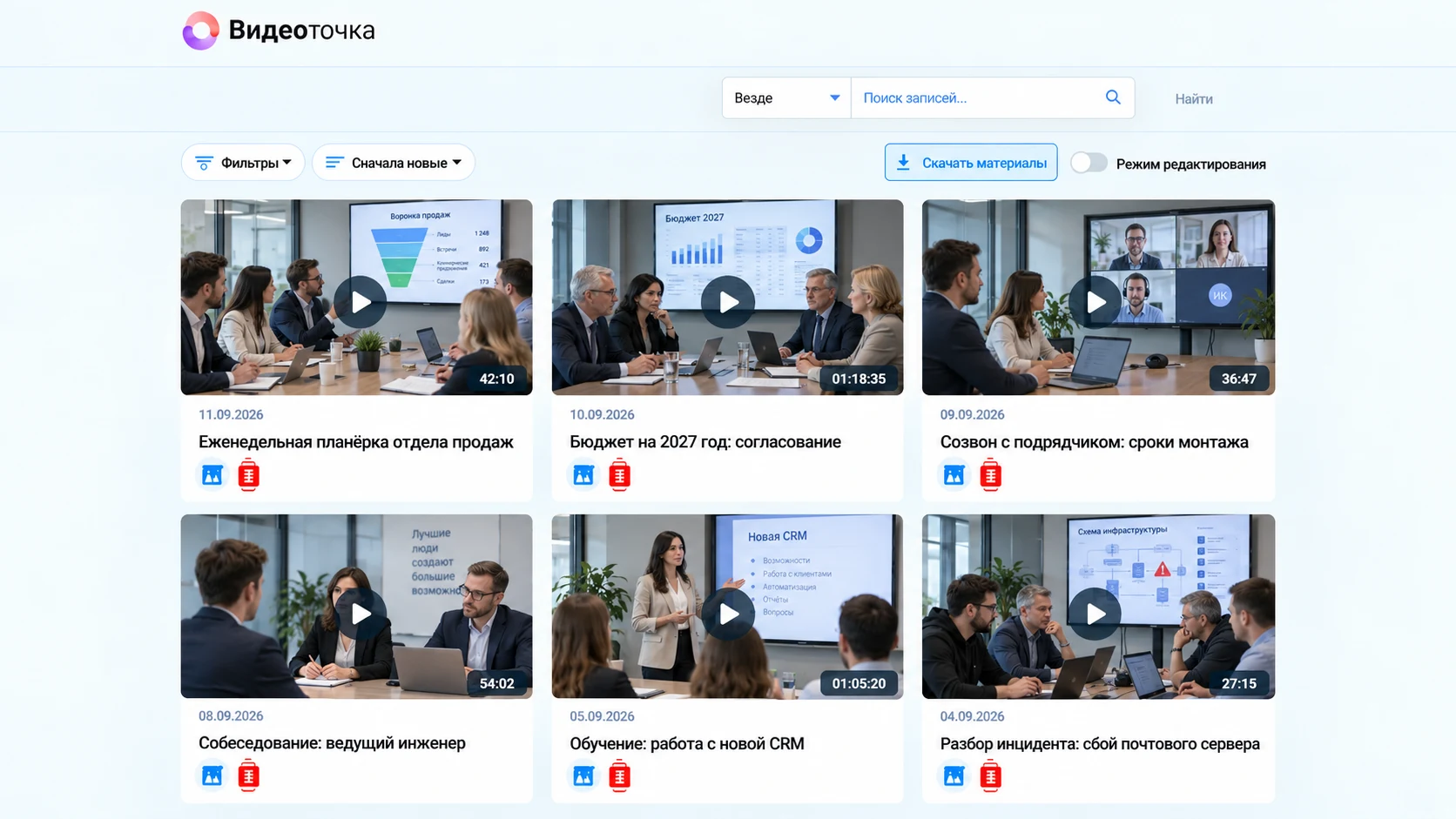Click the 01:18:35 duration badge
Screen dimensions: 1456x819
pos(859,379)
